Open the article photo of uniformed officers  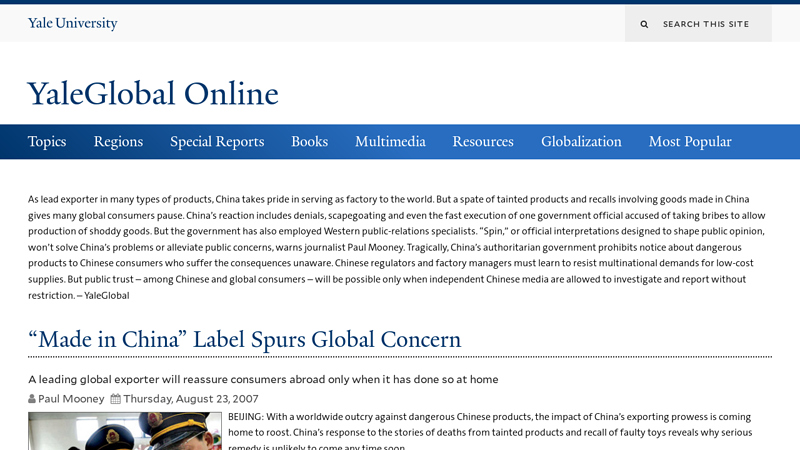125,431
